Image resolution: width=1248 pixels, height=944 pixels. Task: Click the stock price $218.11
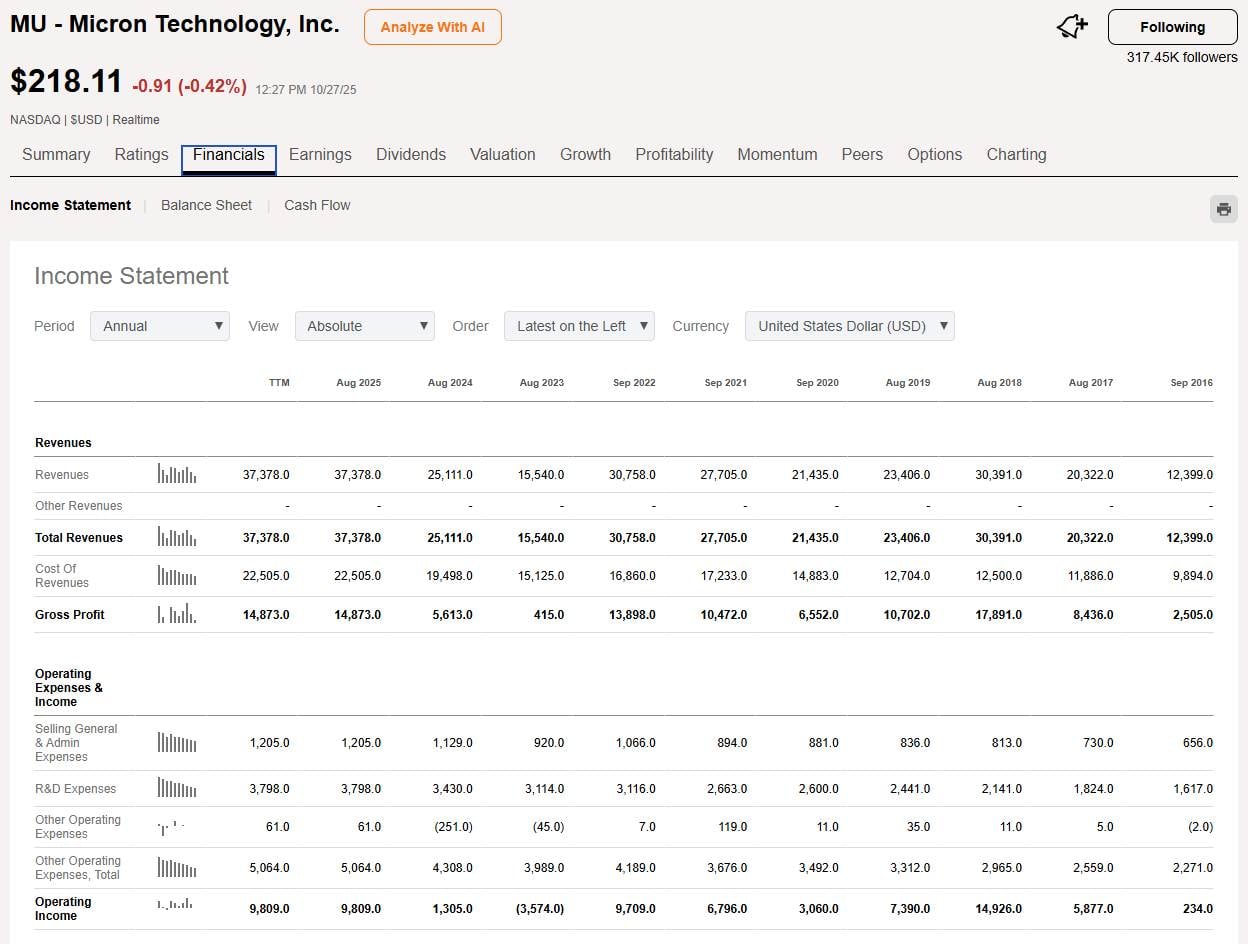pyautogui.click(x=67, y=82)
